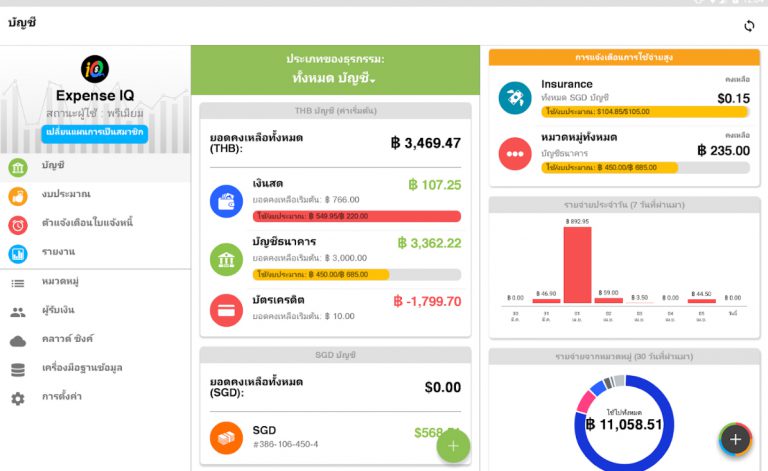Open the settings gear icon
768x471 pixels.
[18, 399]
